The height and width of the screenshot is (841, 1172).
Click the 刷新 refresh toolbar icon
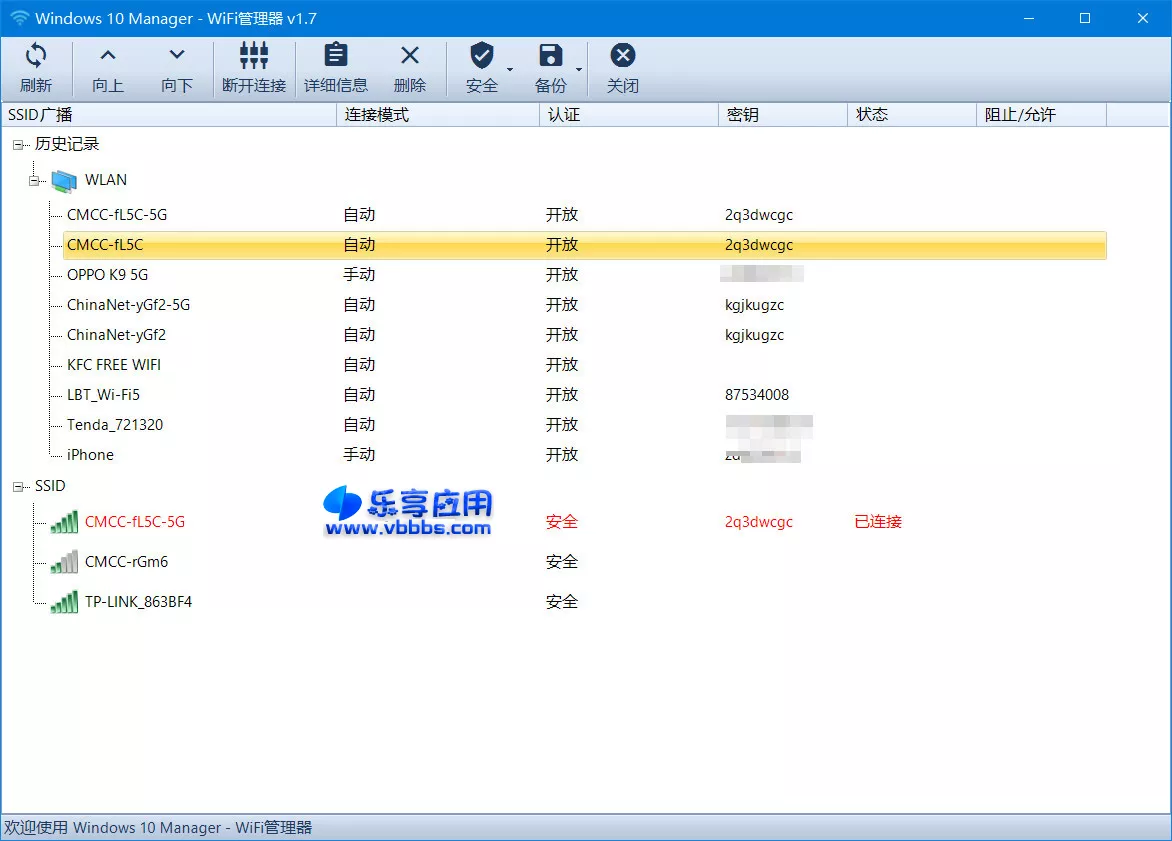[x=37, y=57]
